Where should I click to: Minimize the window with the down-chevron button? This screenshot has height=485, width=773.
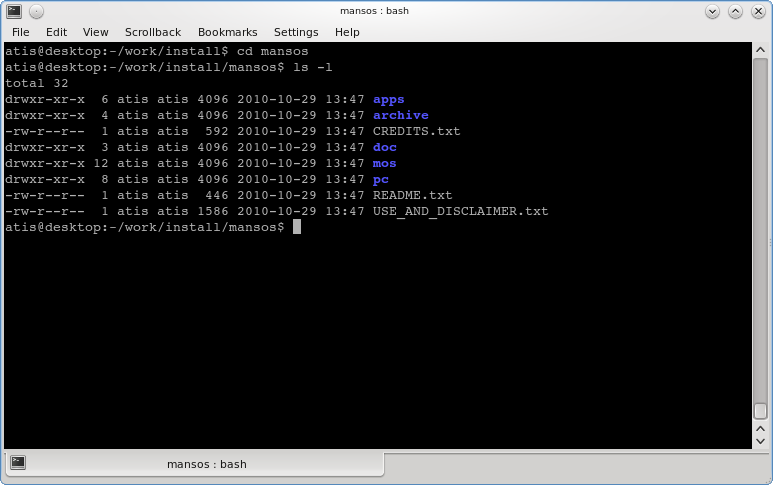tap(712, 11)
